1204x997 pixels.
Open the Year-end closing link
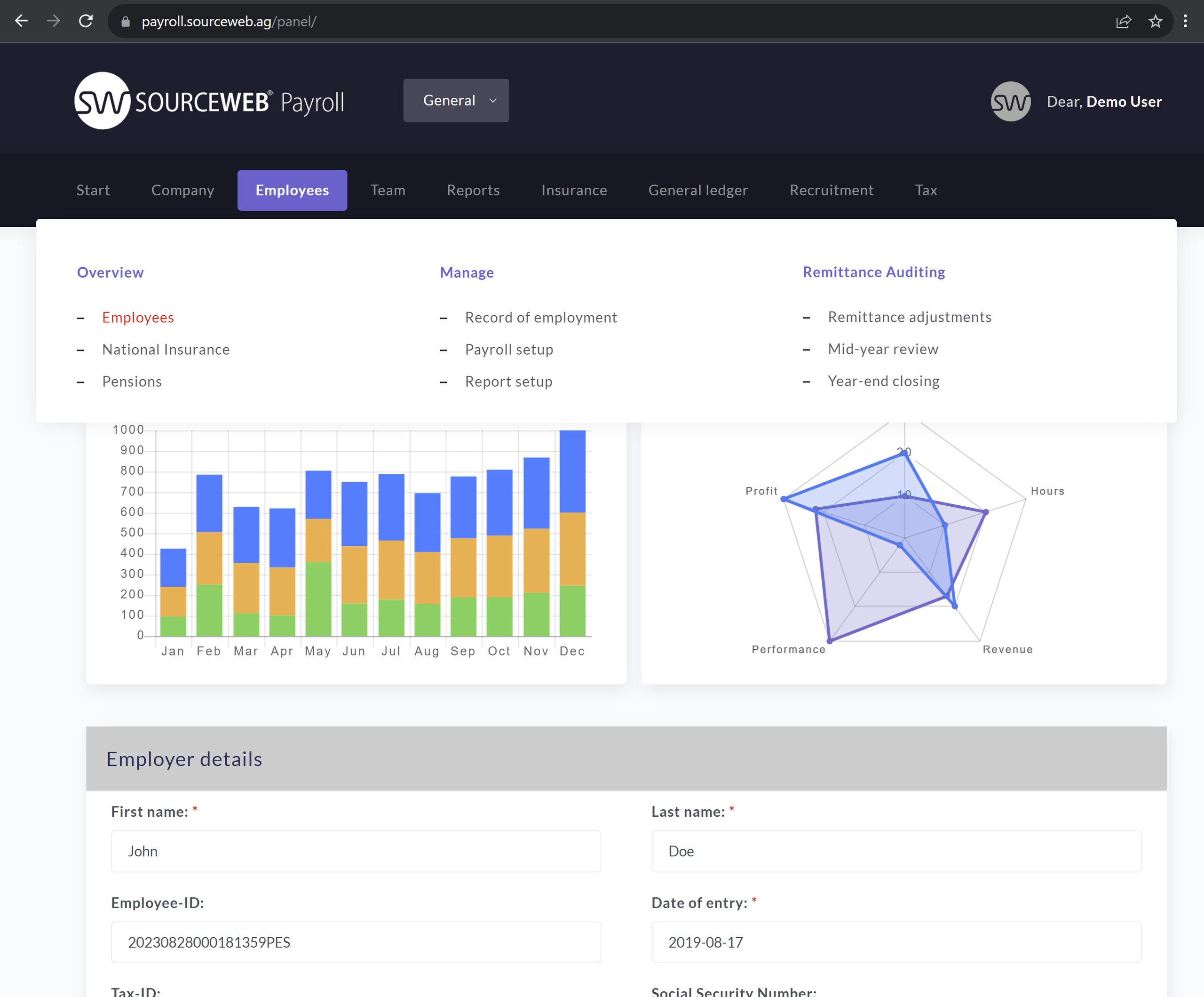click(883, 382)
